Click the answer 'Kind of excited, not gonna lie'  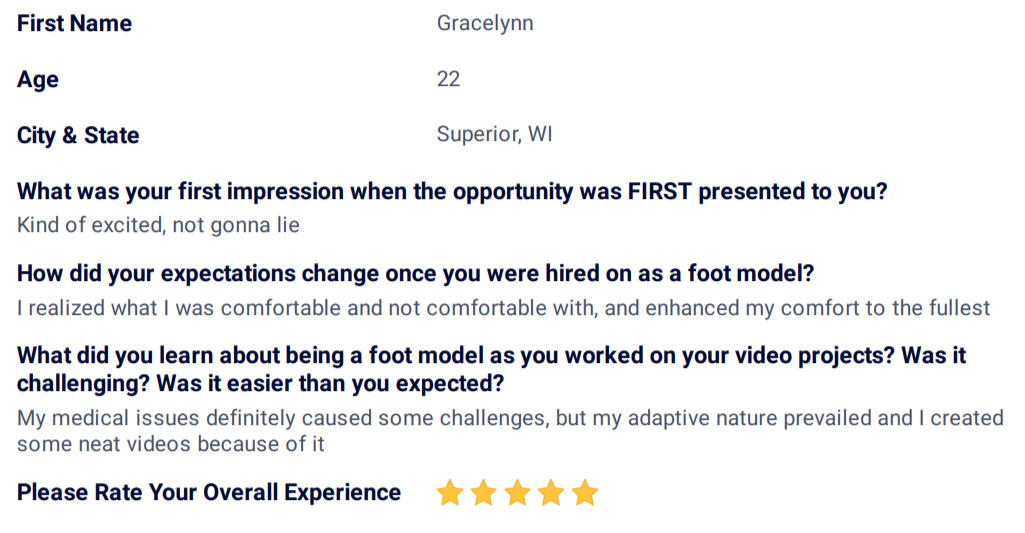coord(158,225)
